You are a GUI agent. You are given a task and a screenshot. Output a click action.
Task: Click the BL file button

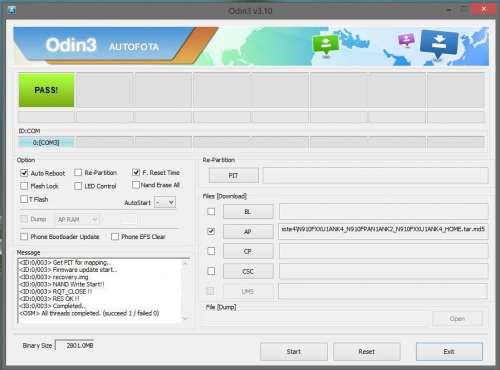click(x=248, y=212)
